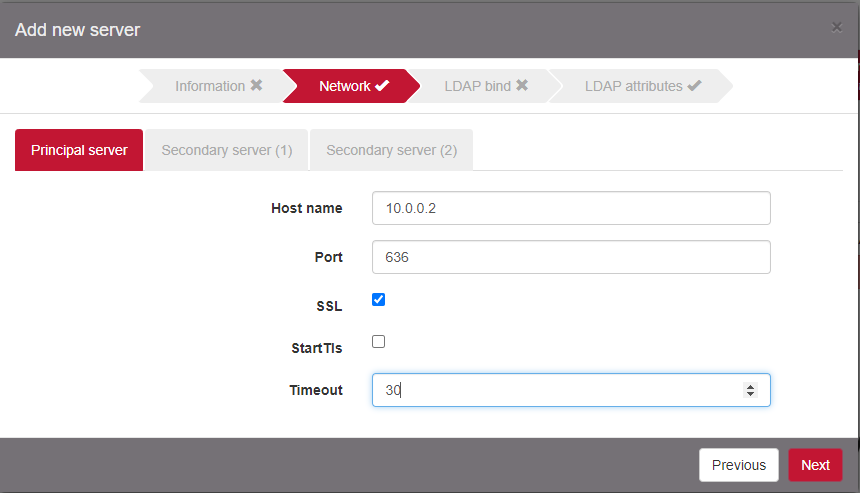Screen dimensions: 860x493
Task: Switch to Secondary server (1) tab
Action: [x=226, y=150]
